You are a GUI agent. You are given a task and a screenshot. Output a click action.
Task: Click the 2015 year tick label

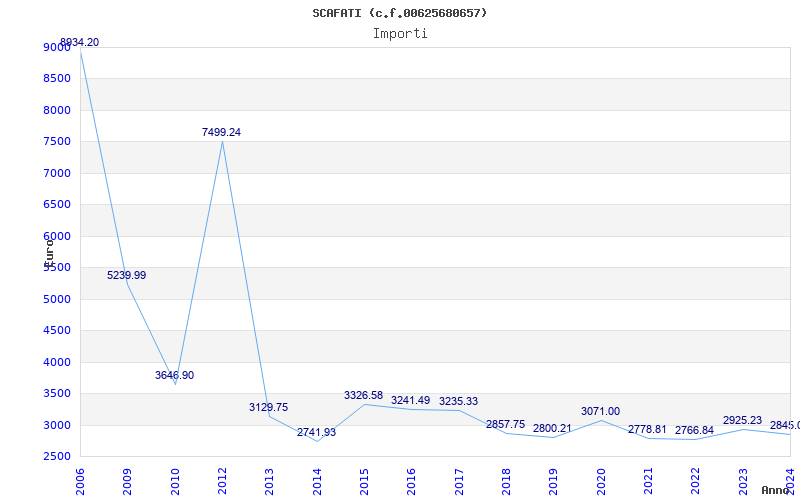(x=364, y=480)
